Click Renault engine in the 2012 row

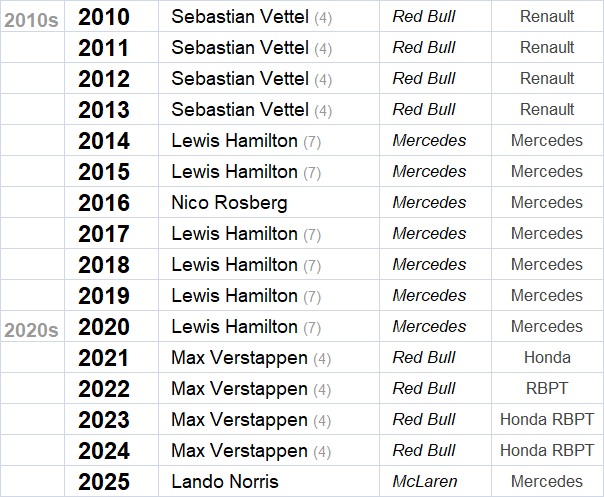pos(547,79)
